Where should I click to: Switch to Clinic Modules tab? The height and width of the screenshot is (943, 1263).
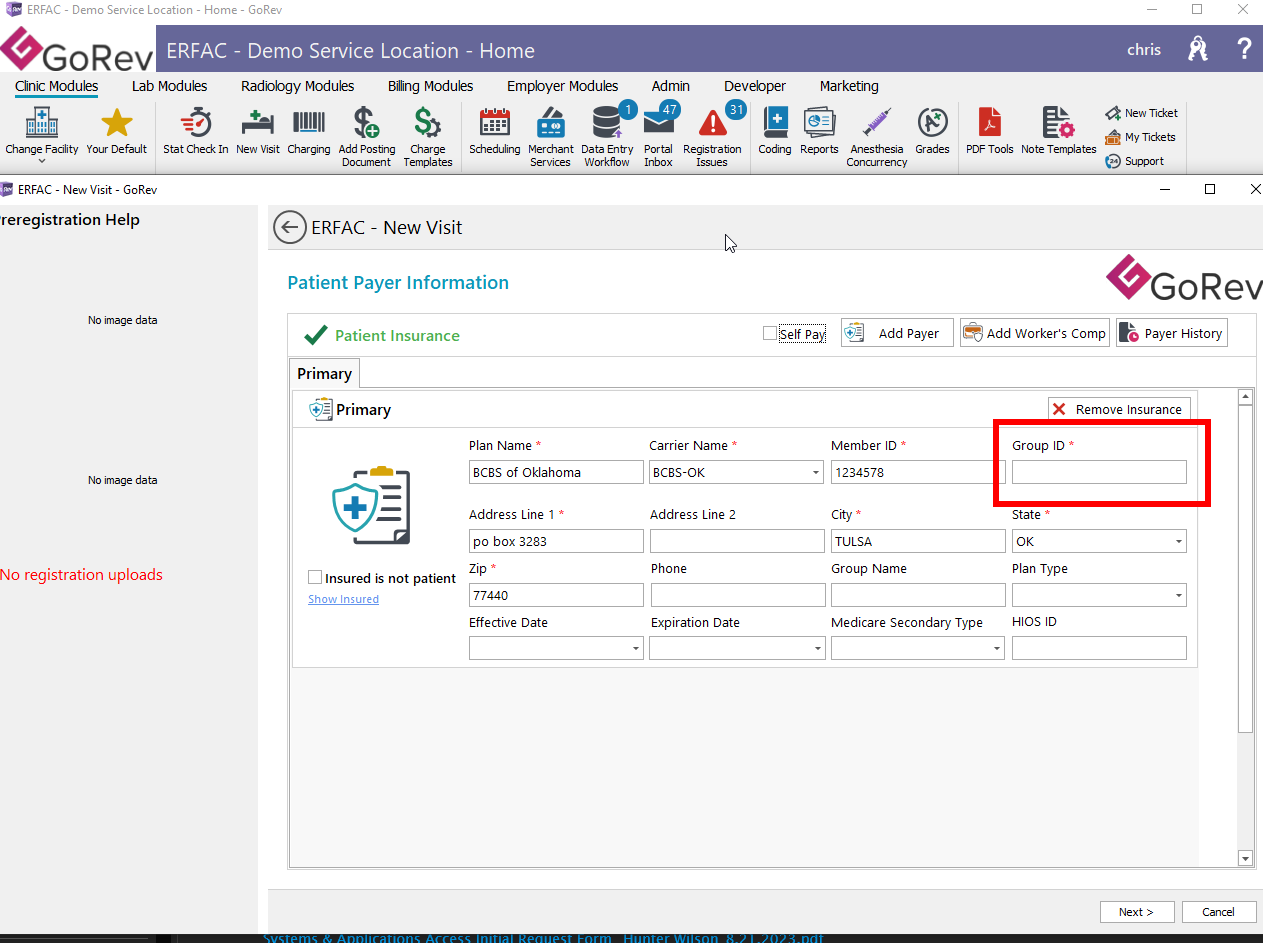coord(57,86)
